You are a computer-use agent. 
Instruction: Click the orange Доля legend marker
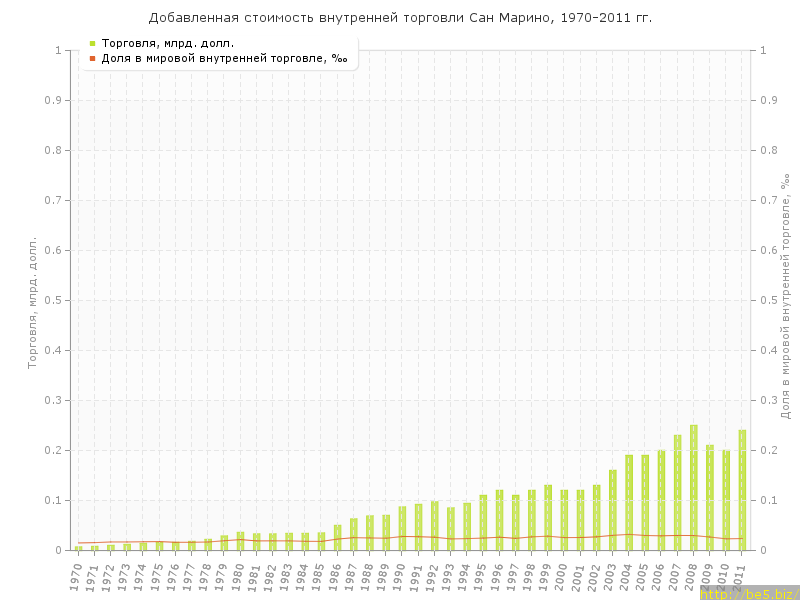pos(92,58)
